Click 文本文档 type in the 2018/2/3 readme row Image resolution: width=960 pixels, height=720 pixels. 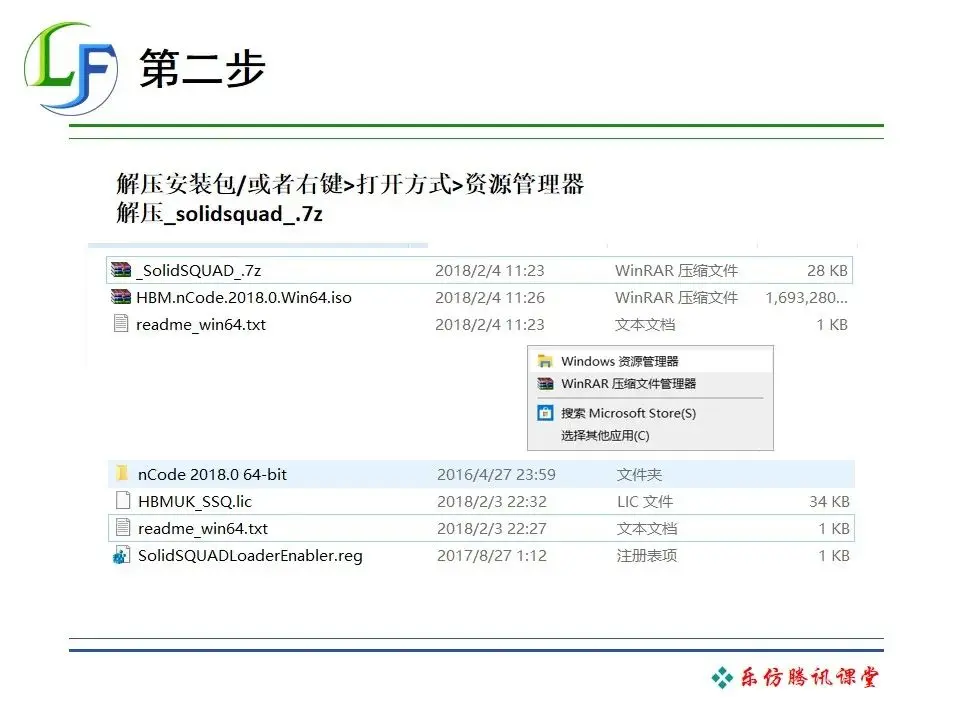(x=647, y=528)
